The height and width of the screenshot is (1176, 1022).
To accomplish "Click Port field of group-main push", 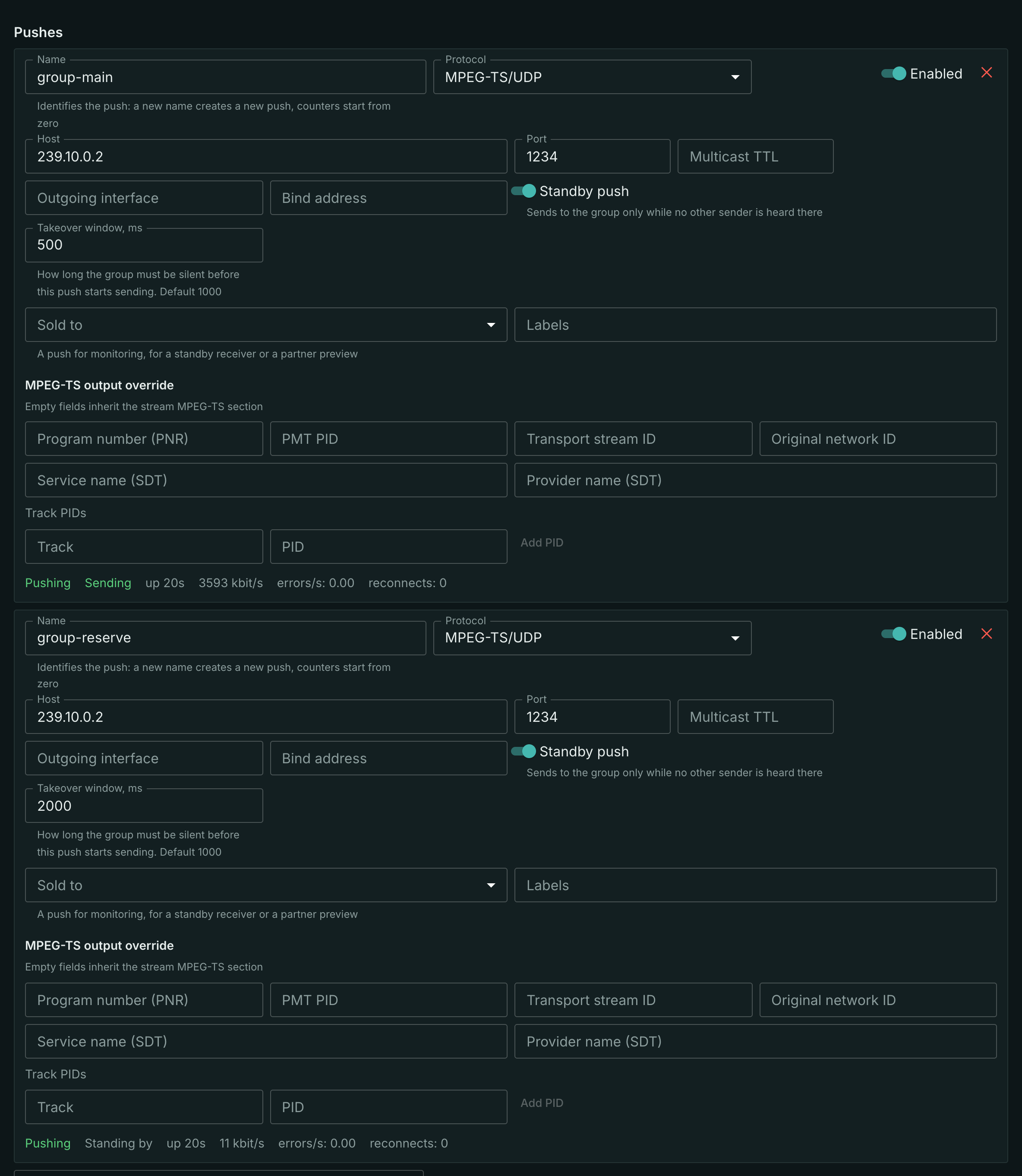I will [x=592, y=156].
